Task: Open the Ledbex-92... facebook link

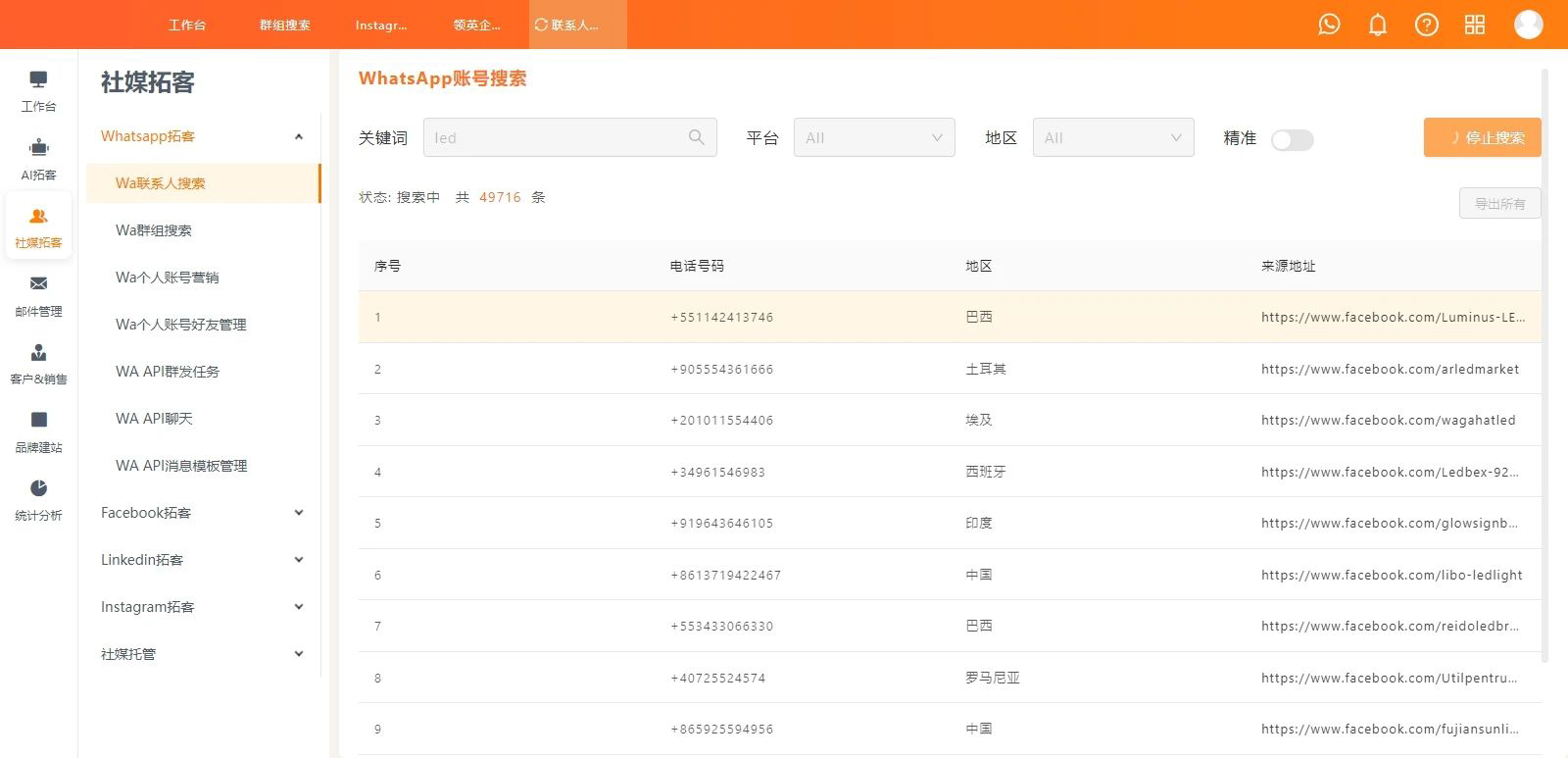Action: pyautogui.click(x=1390, y=472)
